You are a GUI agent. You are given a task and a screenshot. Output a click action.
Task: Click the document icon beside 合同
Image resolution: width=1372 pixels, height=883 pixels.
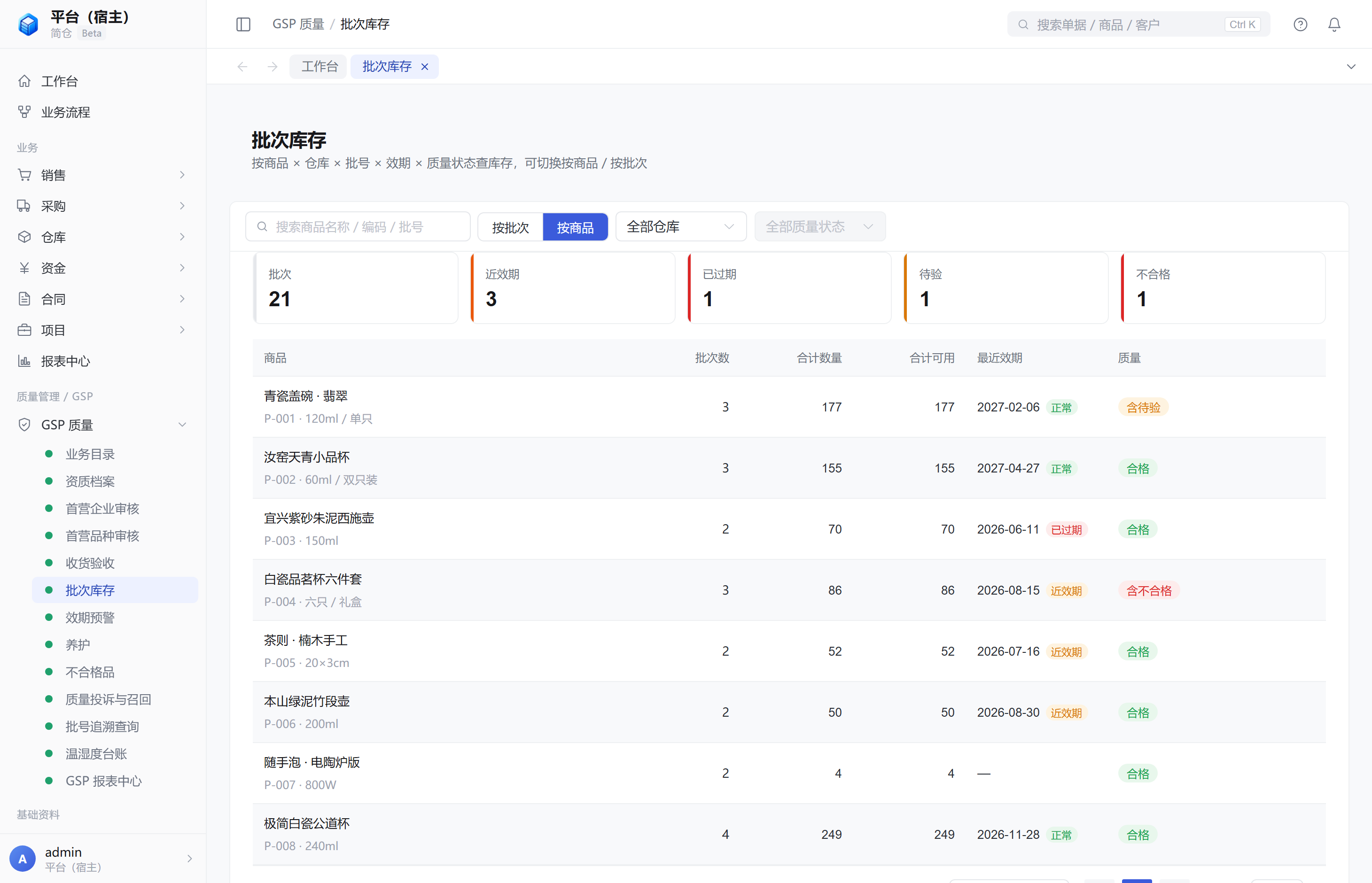pos(24,299)
